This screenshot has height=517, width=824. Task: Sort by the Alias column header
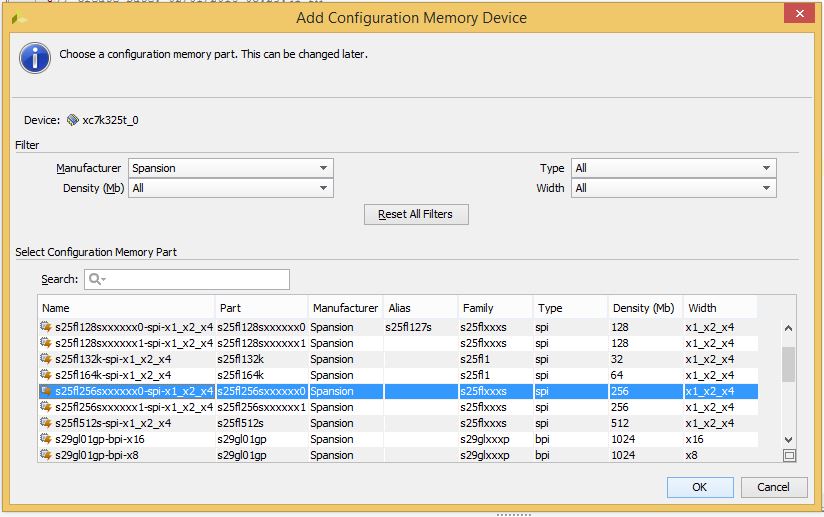(421, 308)
